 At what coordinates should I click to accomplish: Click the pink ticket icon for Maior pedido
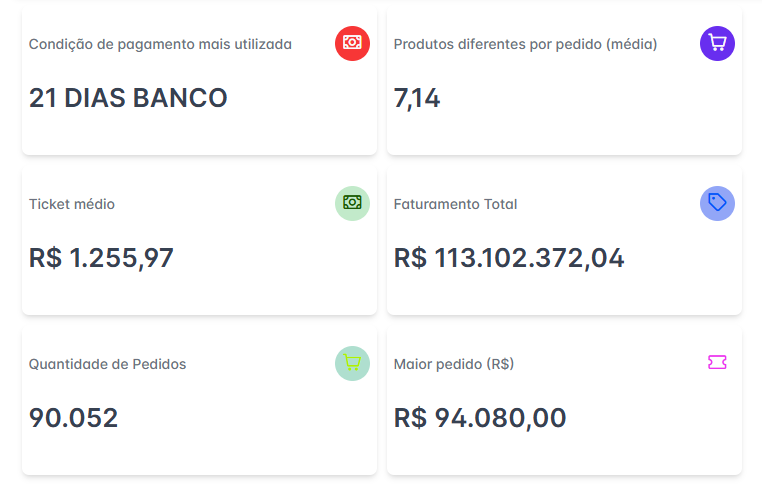717,362
